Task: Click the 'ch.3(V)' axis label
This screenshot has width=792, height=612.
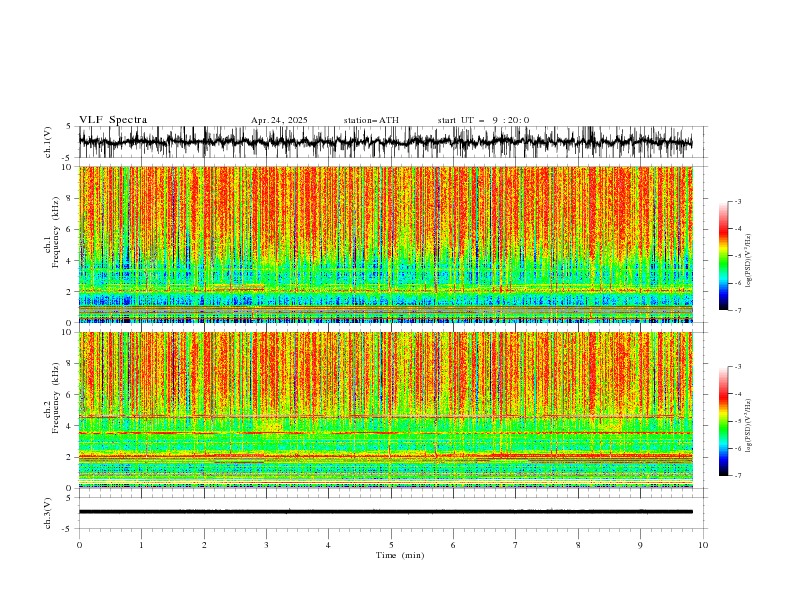Action: pyautogui.click(x=48, y=513)
